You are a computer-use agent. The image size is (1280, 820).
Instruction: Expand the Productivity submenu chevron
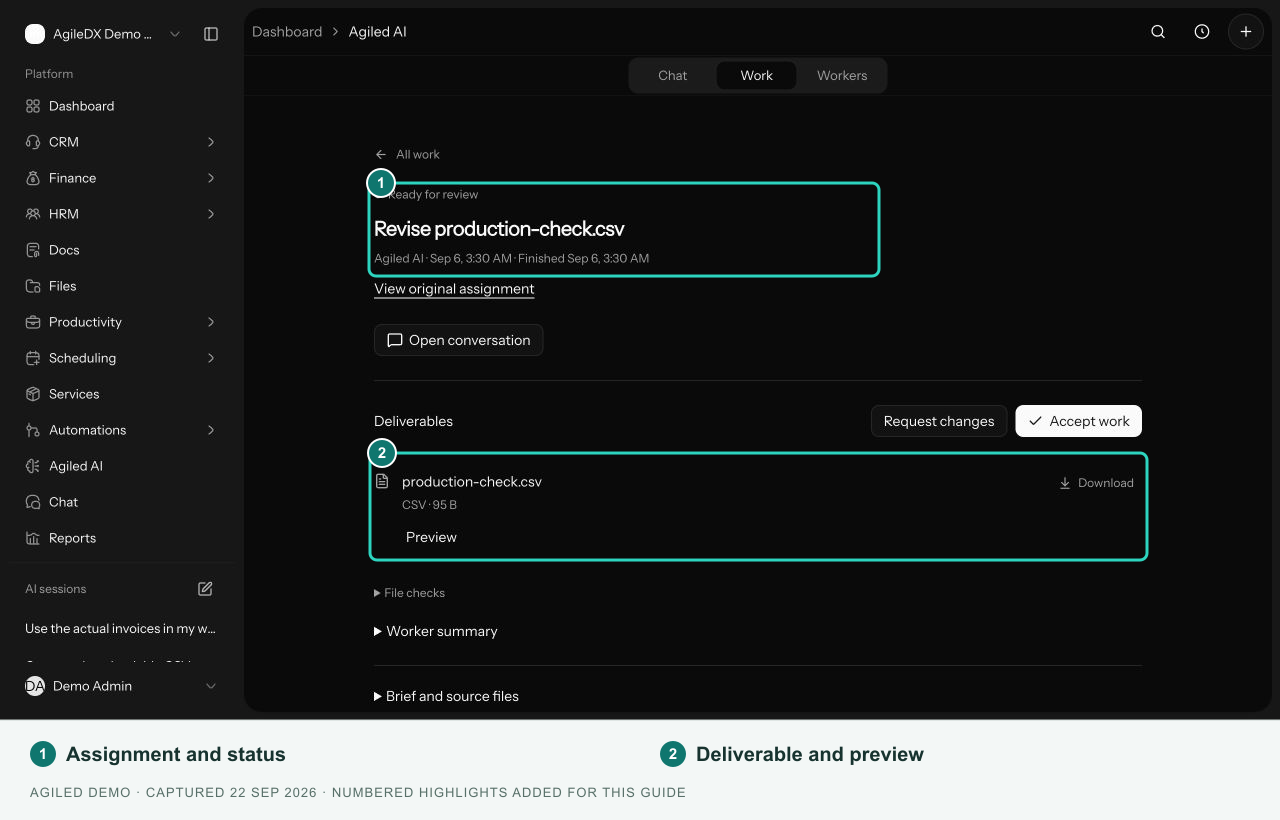[x=211, y=322]
